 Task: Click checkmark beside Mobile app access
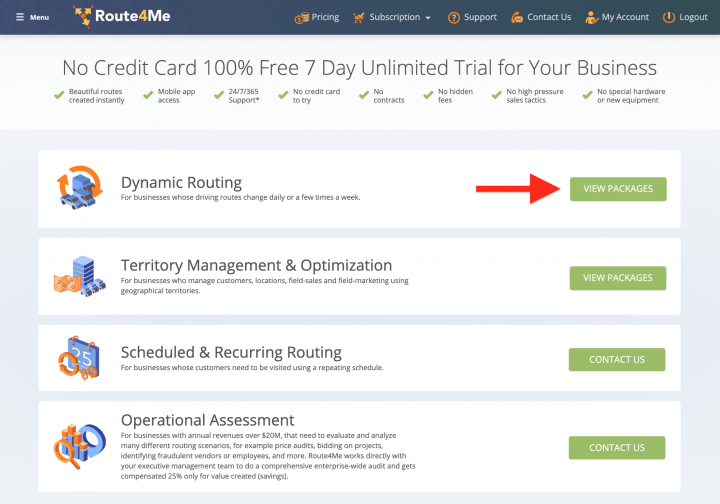[x=148, y=95]
